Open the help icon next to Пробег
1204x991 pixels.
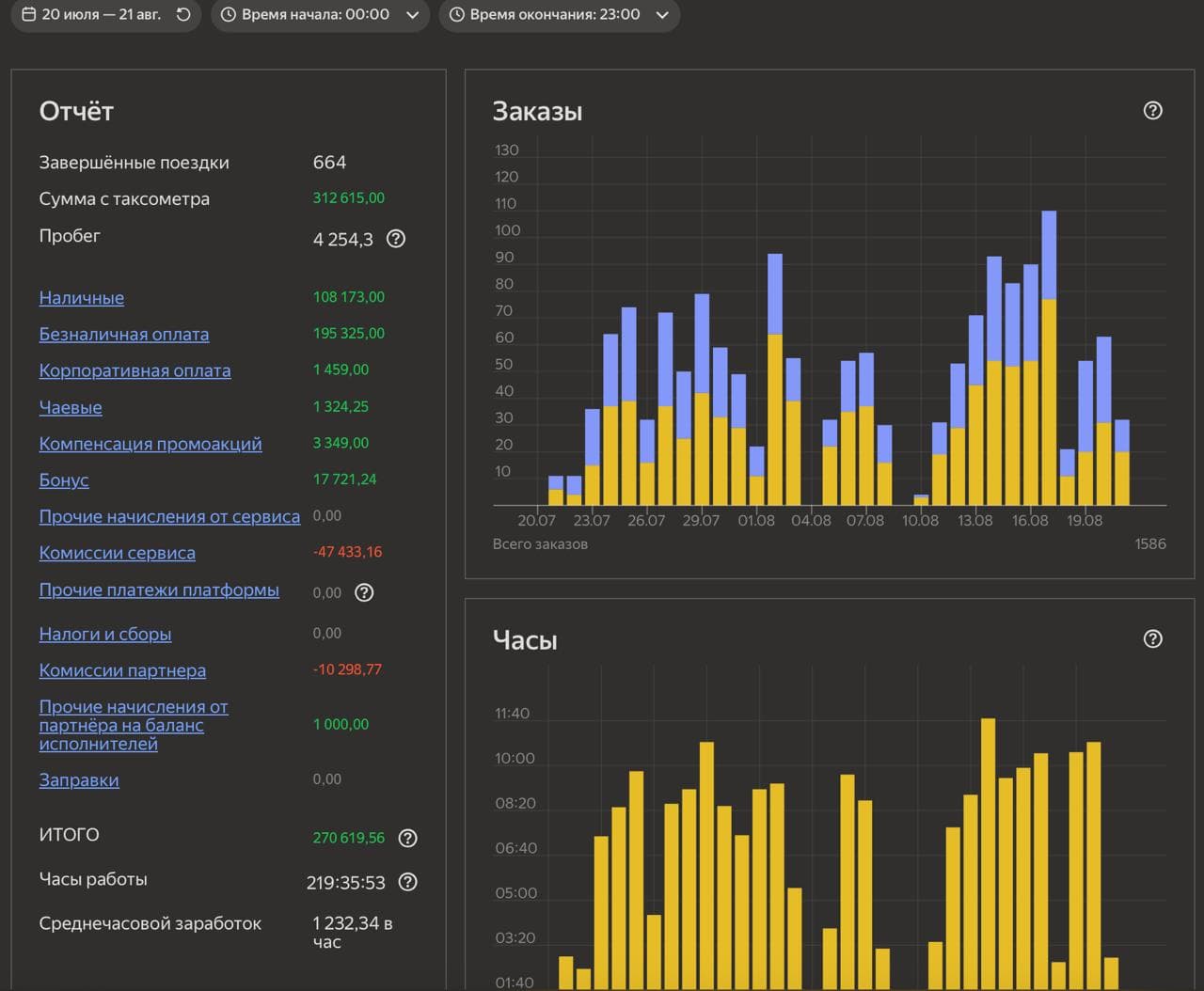[396, 239]
